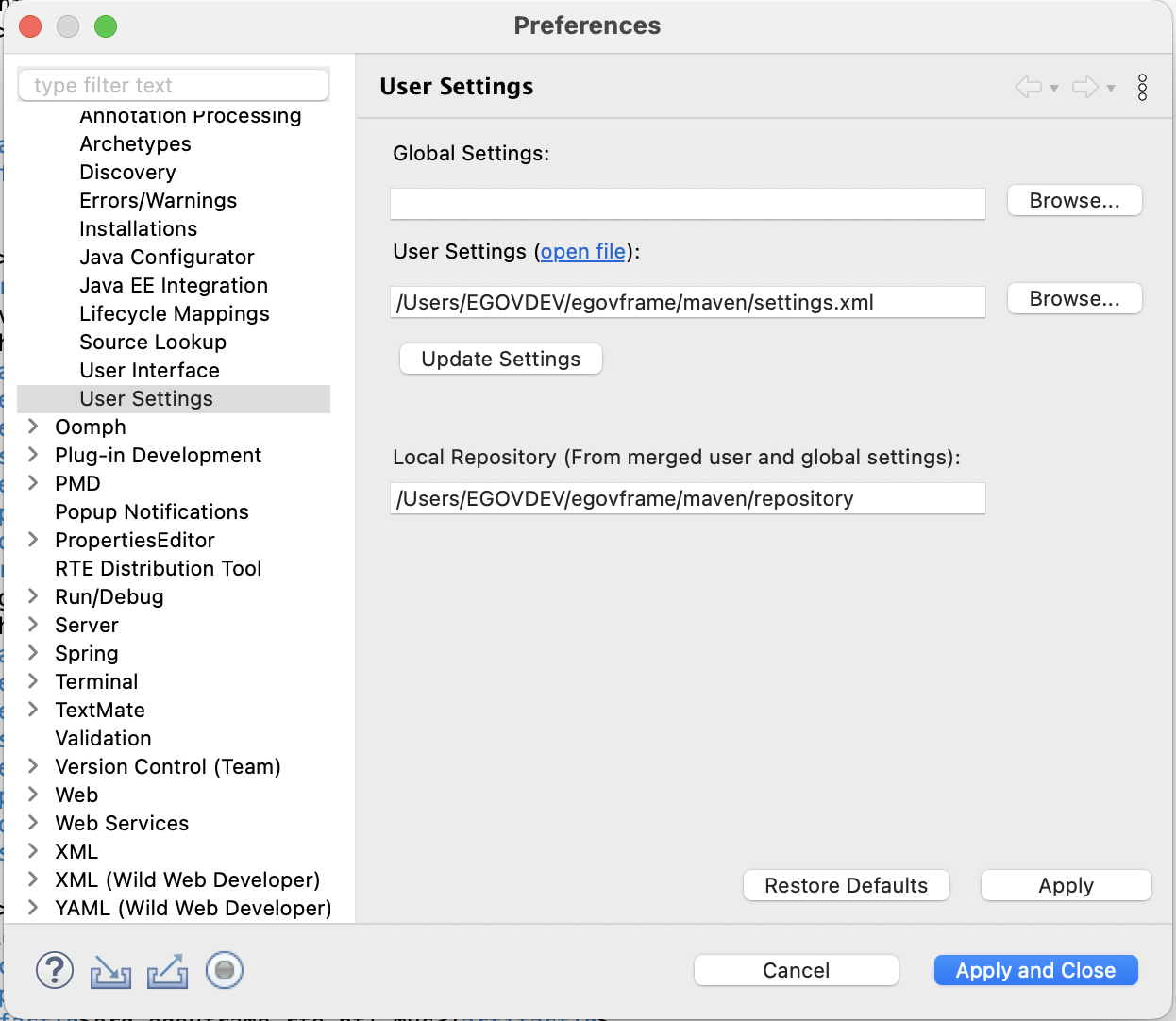The image size is (1176, 1021).
Task: Select the Installations preference page
Action: point(138,229)
